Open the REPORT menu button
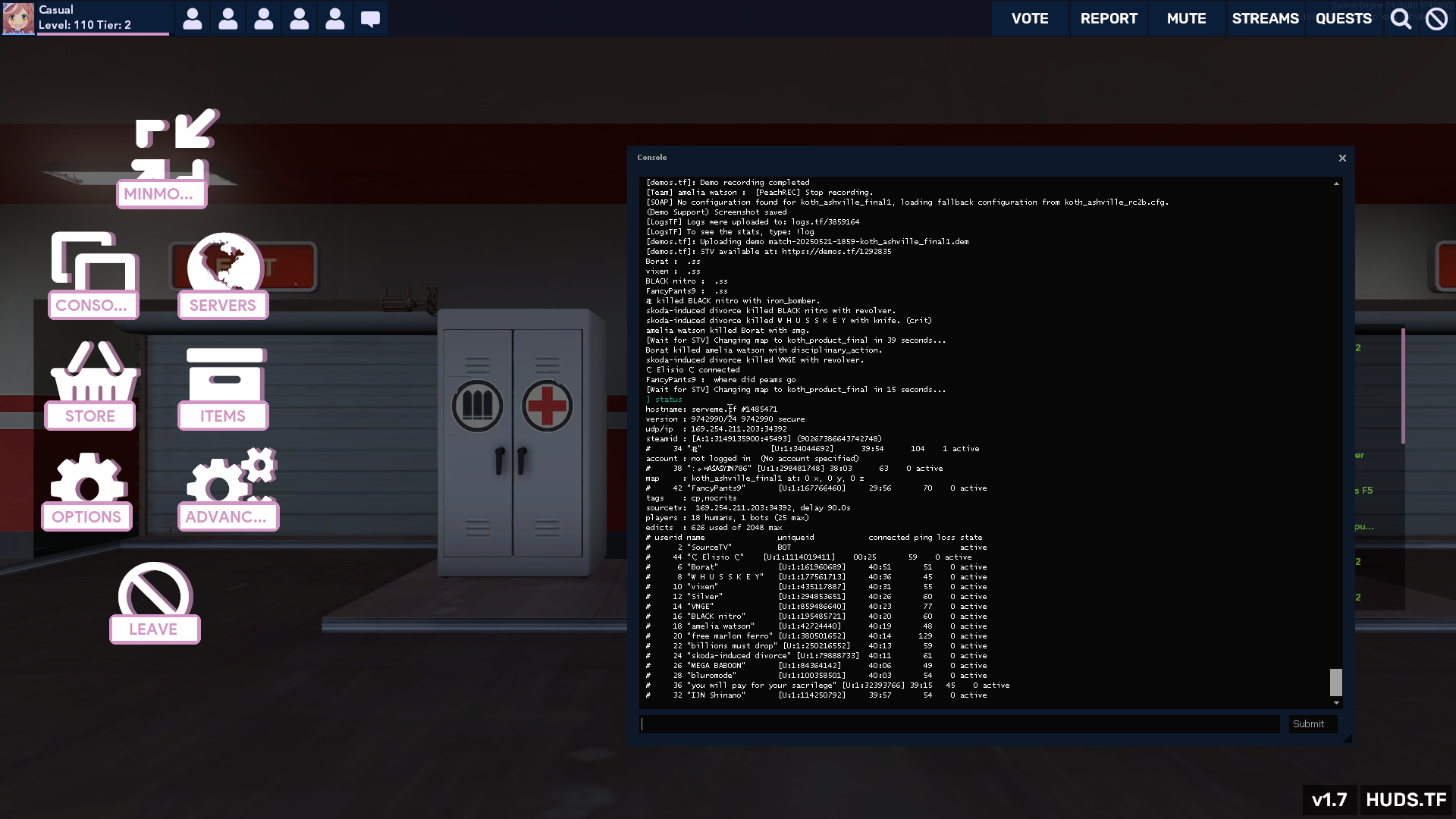Viewport: 1456px width, 819px height. (1108, 18)
